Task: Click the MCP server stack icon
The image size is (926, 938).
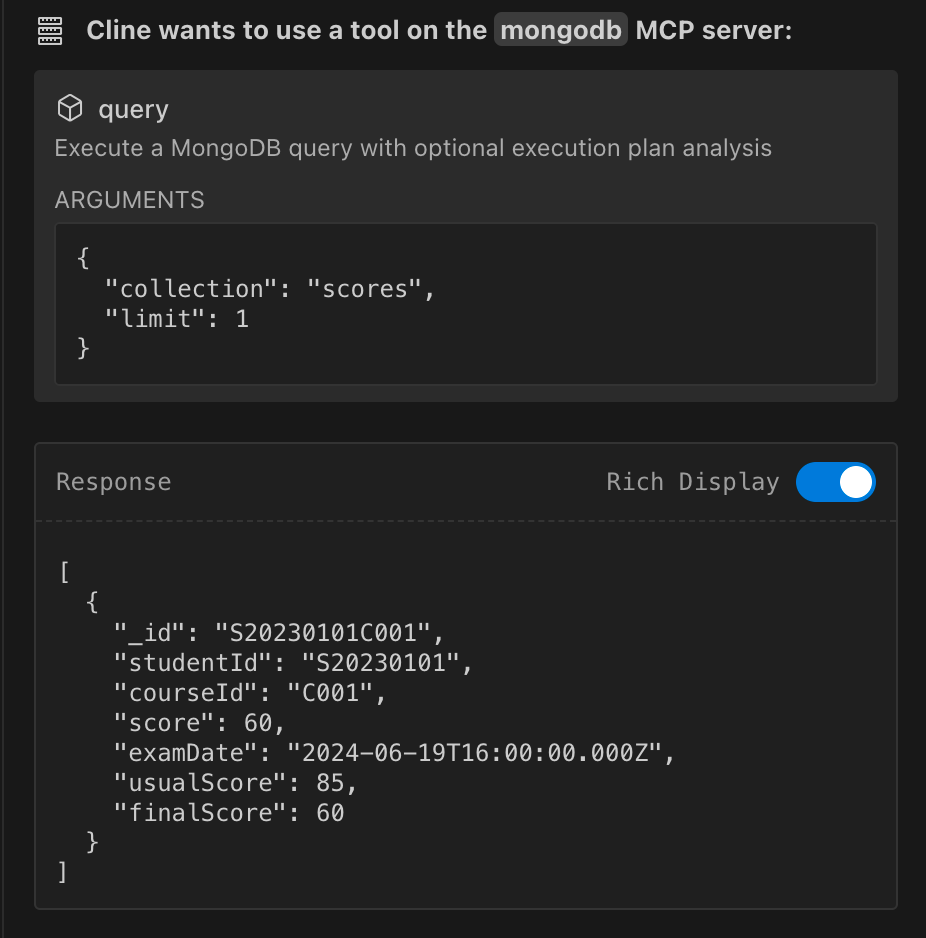Action: tap(50, 31)
